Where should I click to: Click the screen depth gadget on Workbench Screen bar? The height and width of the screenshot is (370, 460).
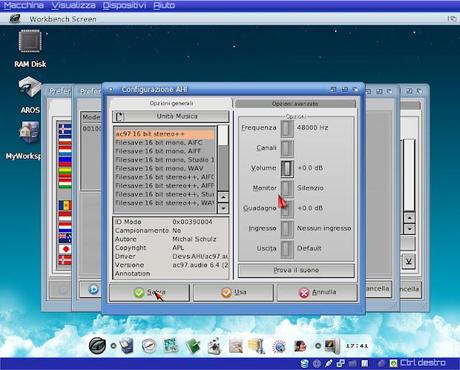(x=452, y=19)
